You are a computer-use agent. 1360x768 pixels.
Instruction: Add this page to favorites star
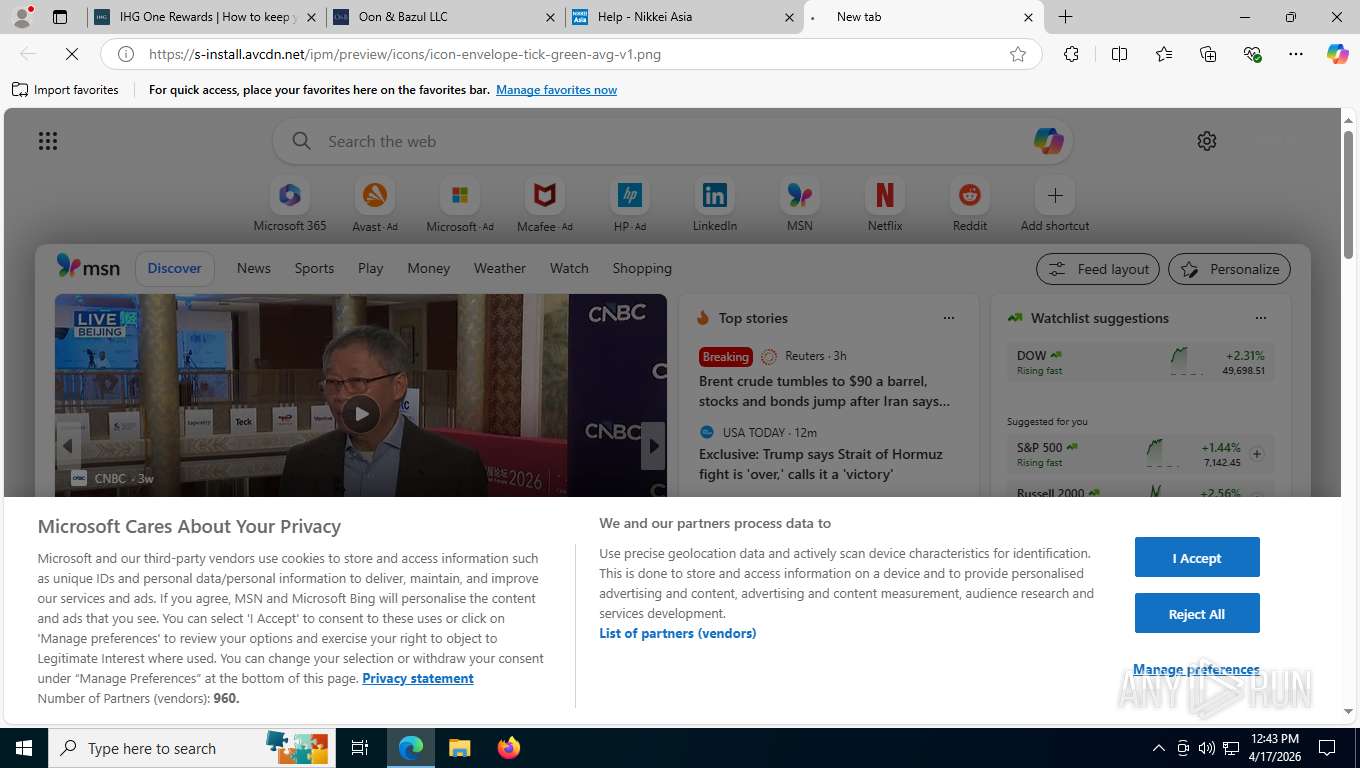tap(1018, 54)
